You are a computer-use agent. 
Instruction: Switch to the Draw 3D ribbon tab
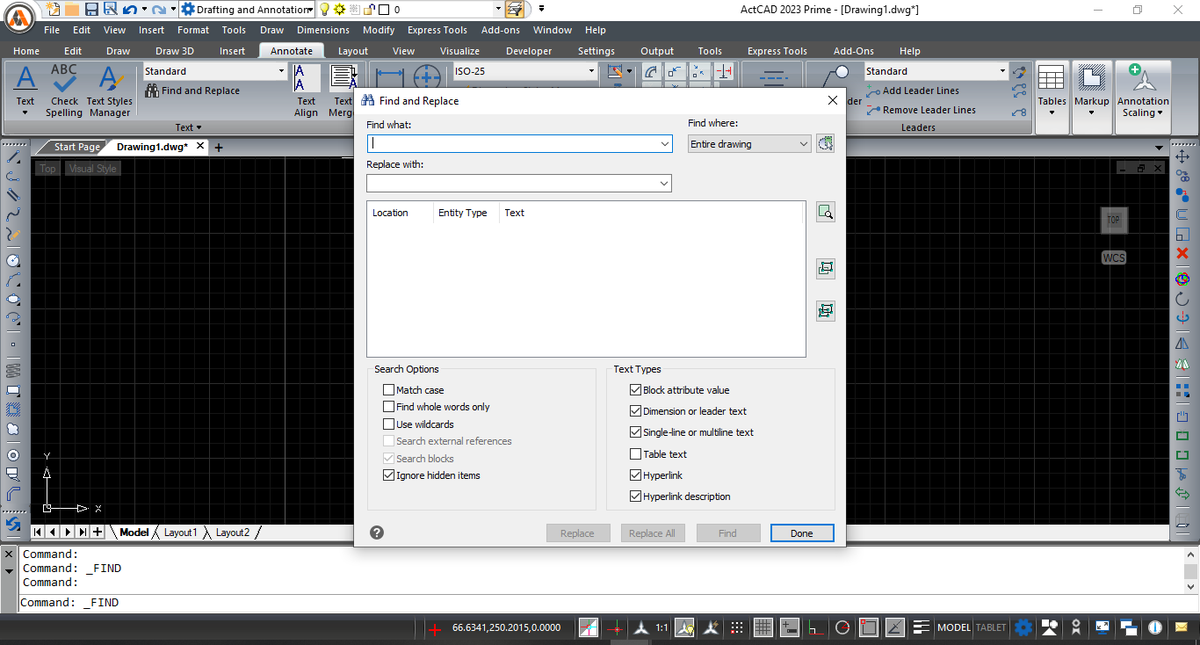point(174,51)
